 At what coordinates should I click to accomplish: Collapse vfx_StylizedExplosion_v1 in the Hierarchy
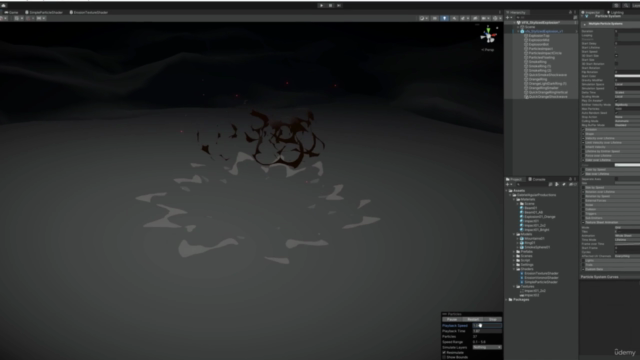pos(518,31)
